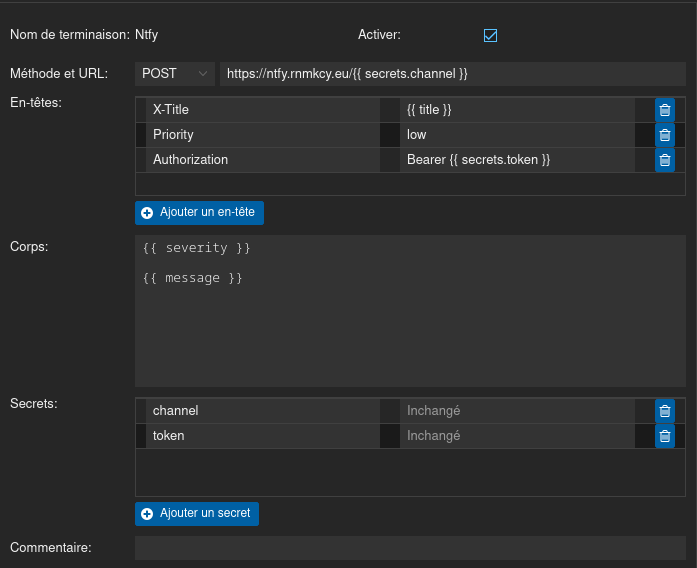Edit the low priority value cell

pyautogui.click(x=517, y=135)
